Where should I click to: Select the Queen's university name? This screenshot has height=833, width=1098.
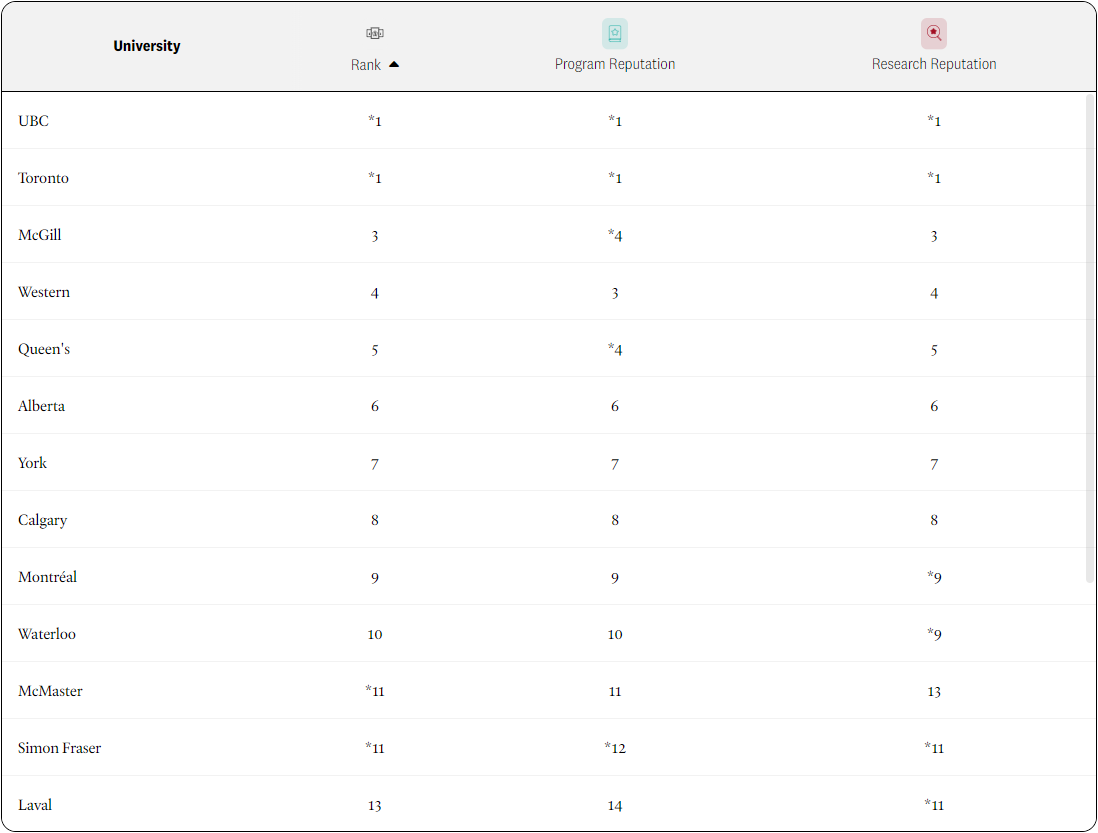tap(44, 349)
